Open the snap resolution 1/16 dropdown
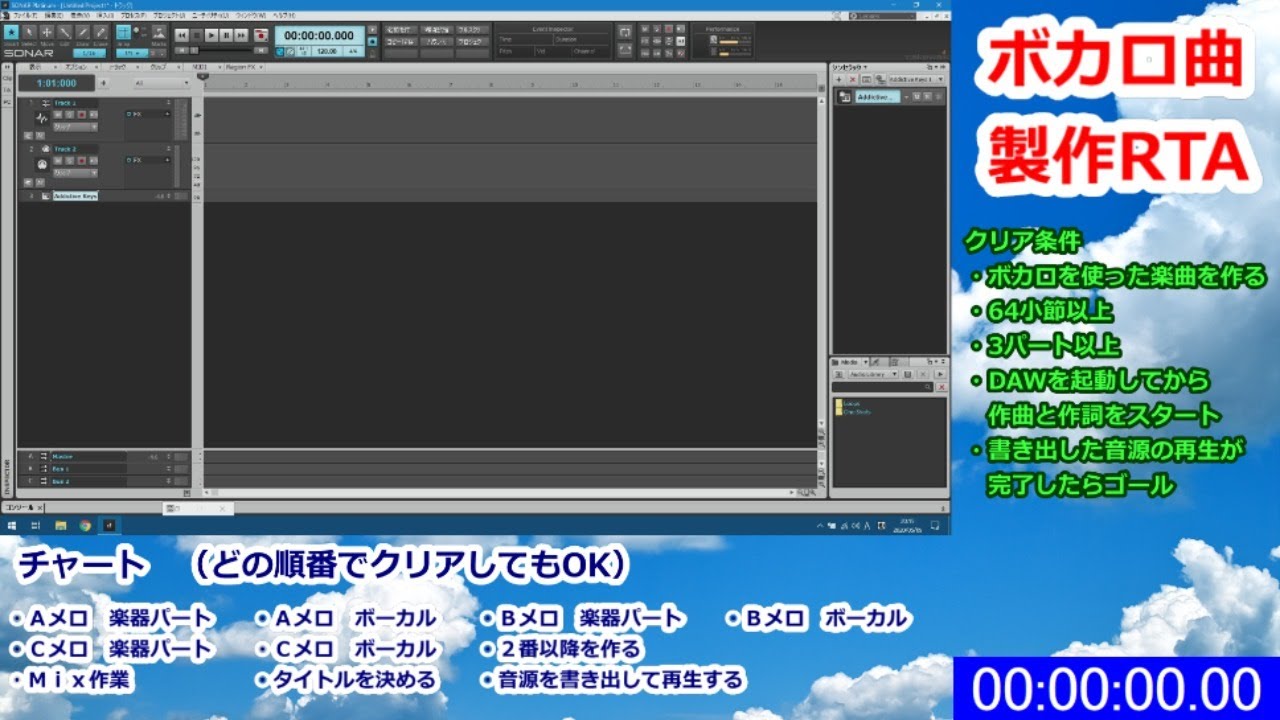 pyautogui.click(x=89, y=53)
